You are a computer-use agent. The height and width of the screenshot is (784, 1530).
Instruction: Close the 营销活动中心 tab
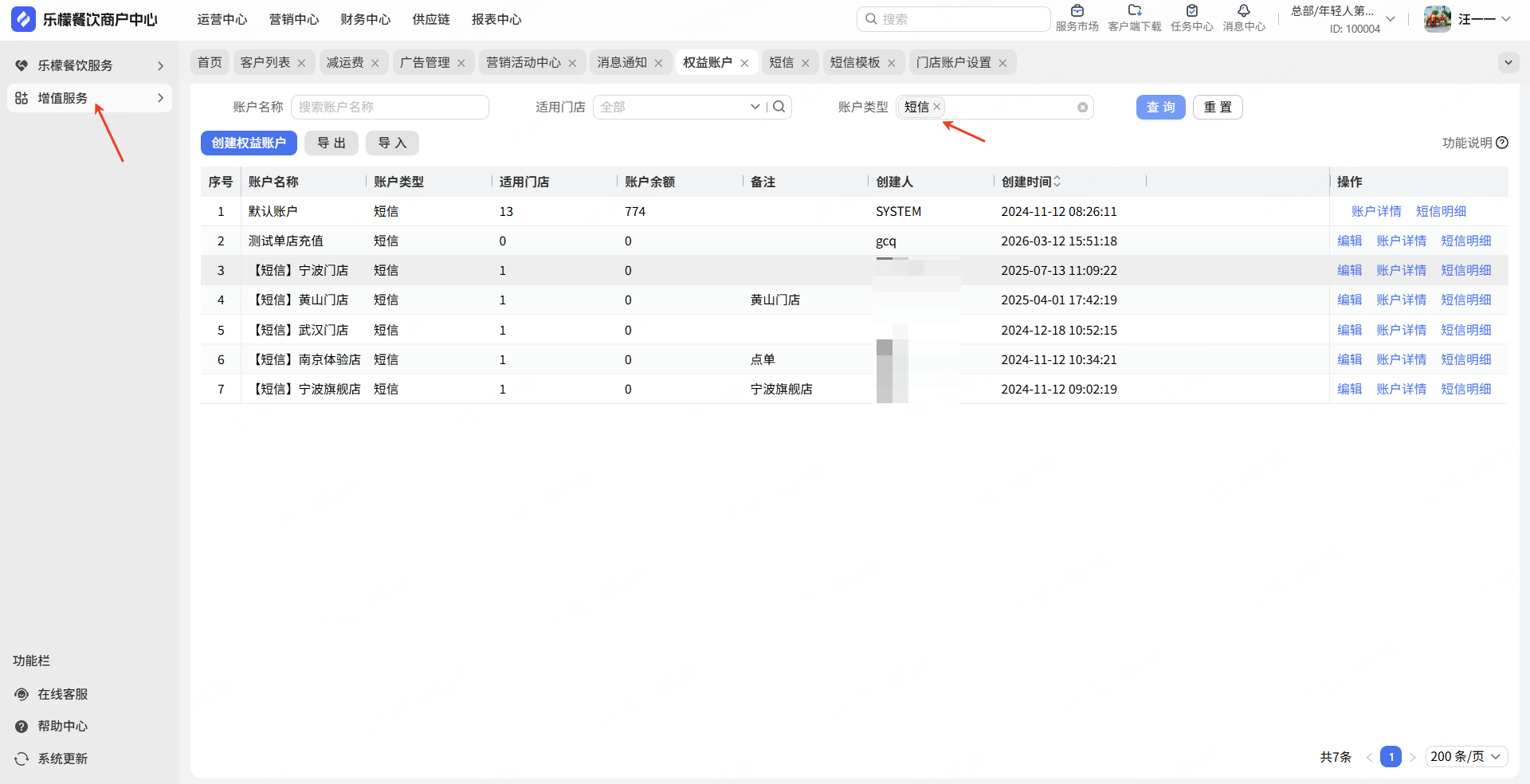point(572,63)
